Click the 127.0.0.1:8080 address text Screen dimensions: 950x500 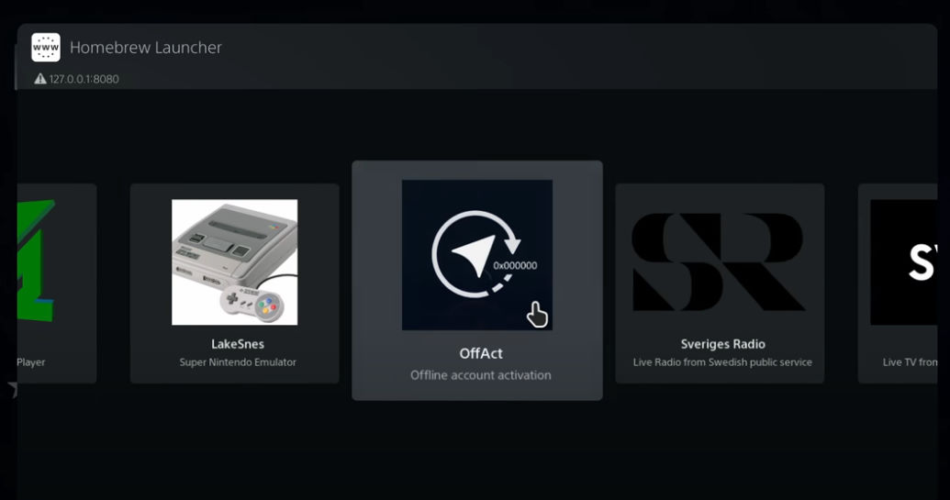[84, 79]
